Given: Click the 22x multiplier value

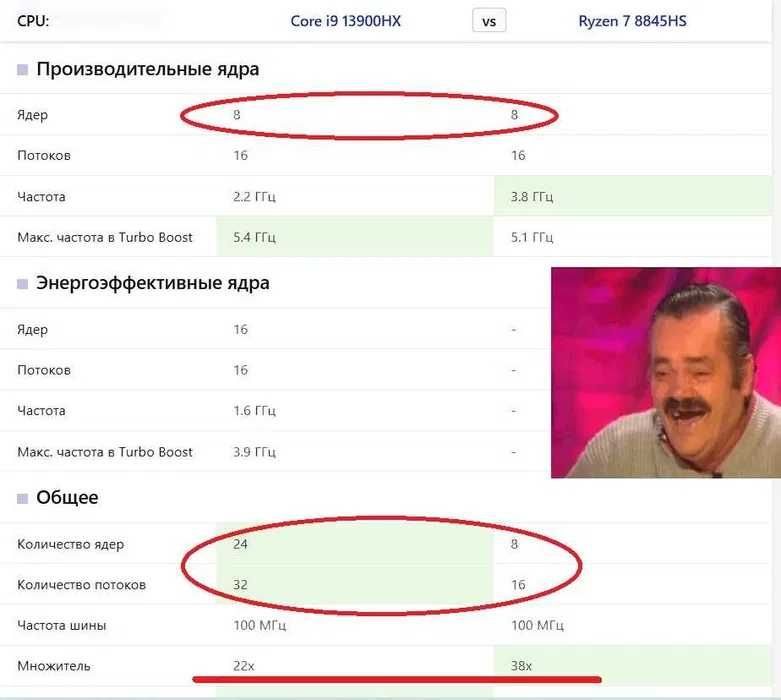Looking at the screenshot, I should 244,666.
